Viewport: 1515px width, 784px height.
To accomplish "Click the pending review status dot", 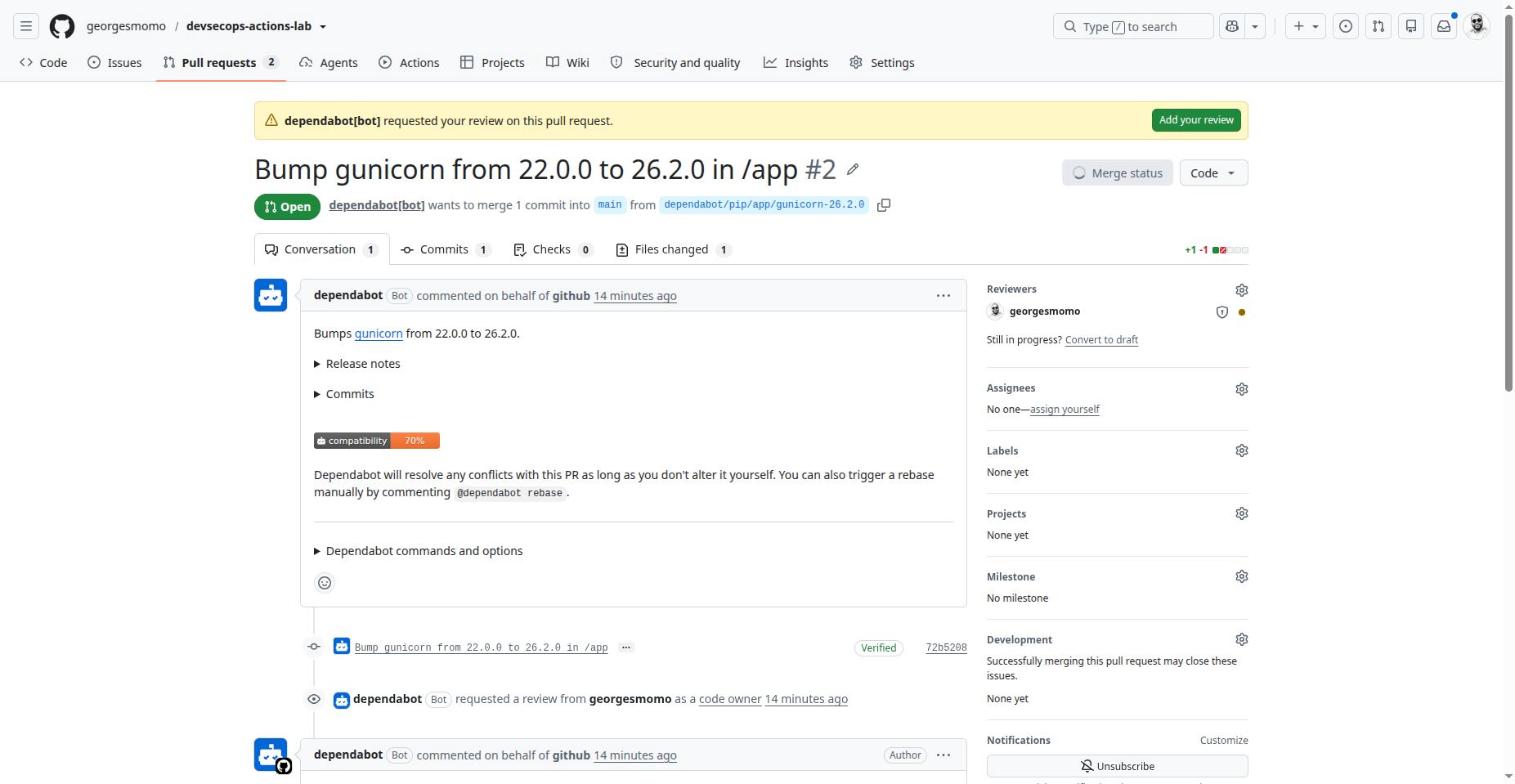I will (1242, 312).
